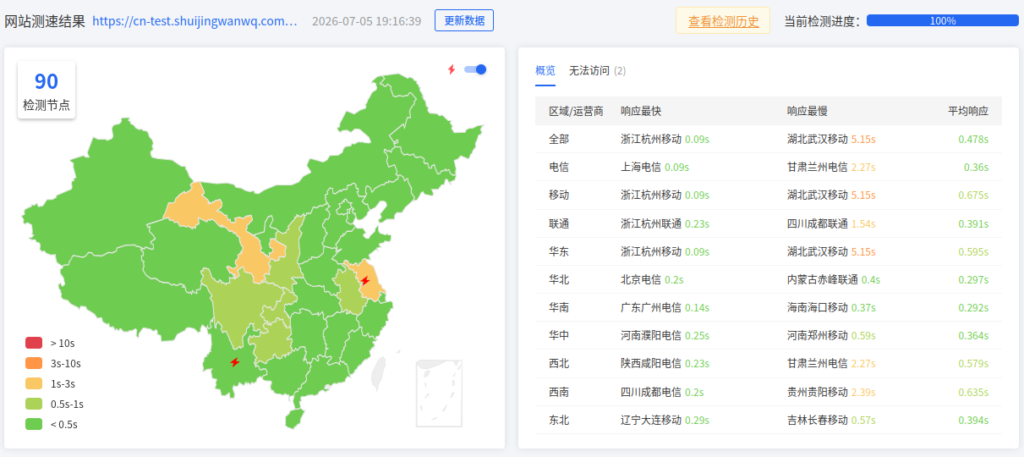This screenshot has height=457, width=1024.
Task: Select the 西北 row label
Action: pyautogui.click(x=559, y=364)
